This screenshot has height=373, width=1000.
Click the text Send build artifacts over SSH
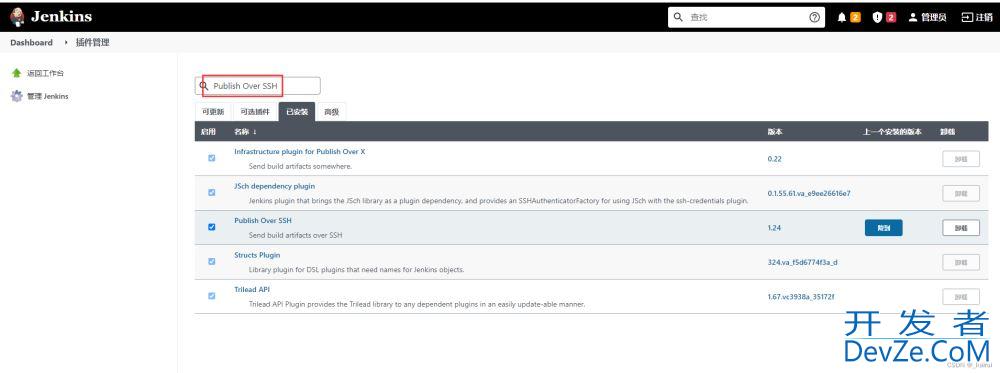[295, 235]
